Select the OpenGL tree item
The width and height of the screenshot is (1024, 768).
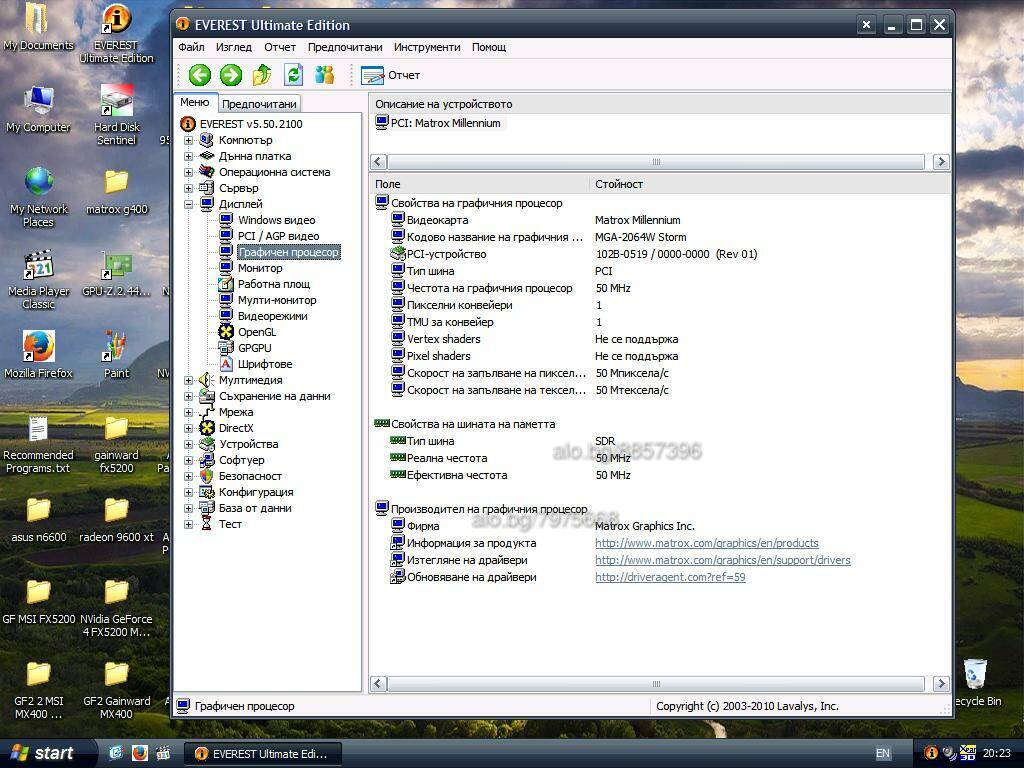coord(257,332)
